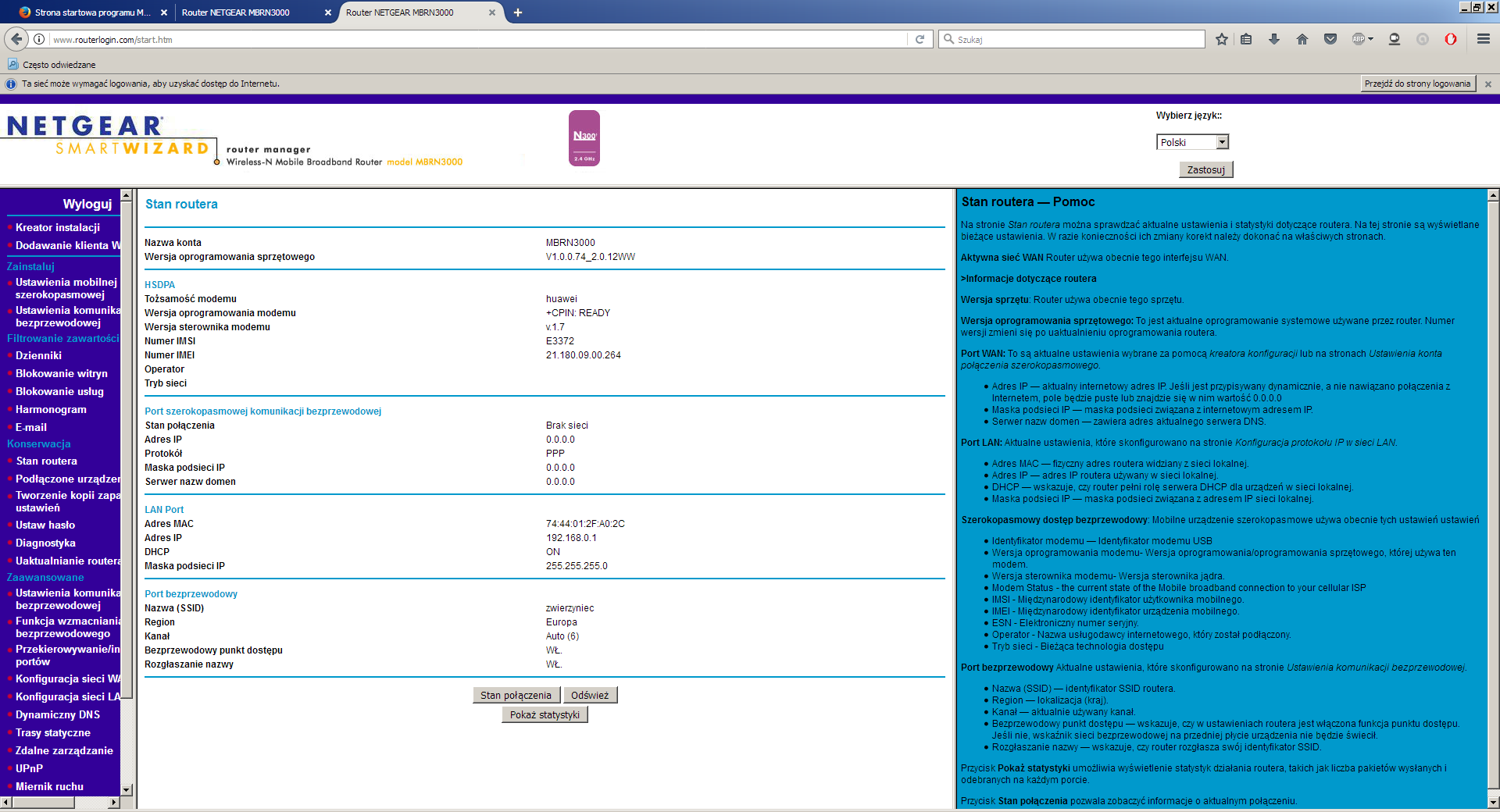Click the SSID value zwierzyniec

[x=570, y=608]
